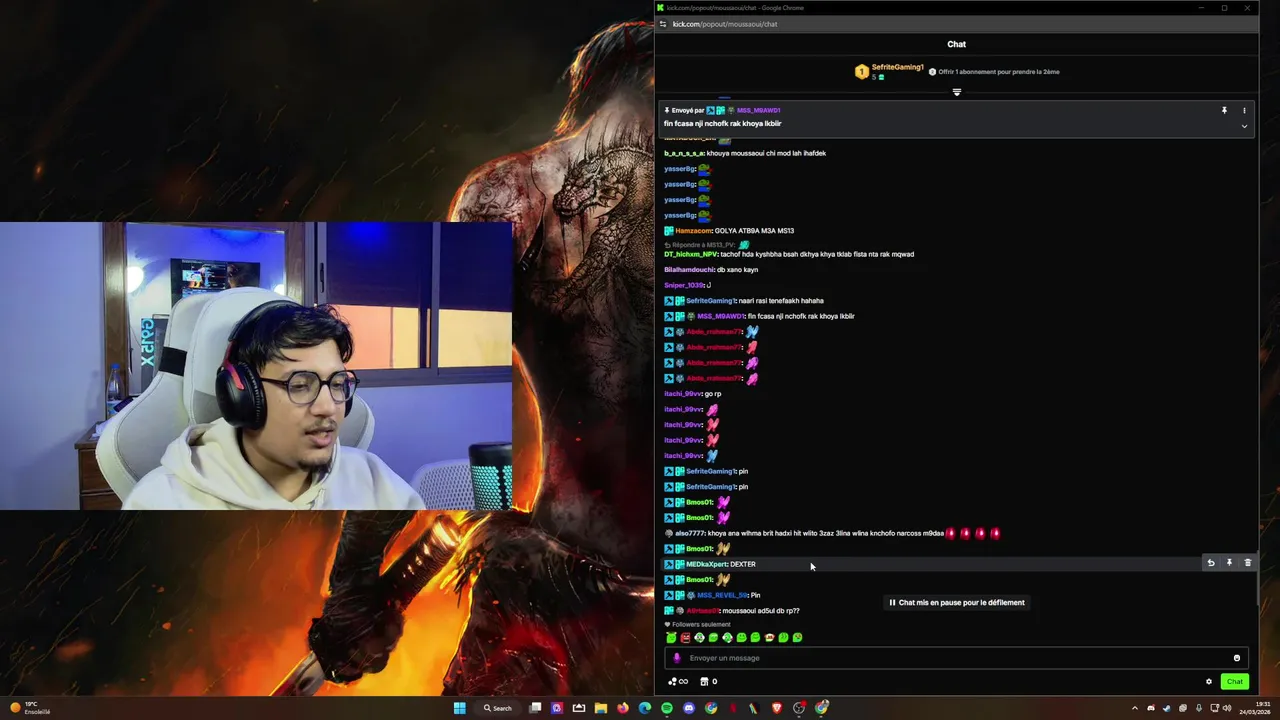
Task: Open OBS Studio from taskbar
Action: [799, 708]
